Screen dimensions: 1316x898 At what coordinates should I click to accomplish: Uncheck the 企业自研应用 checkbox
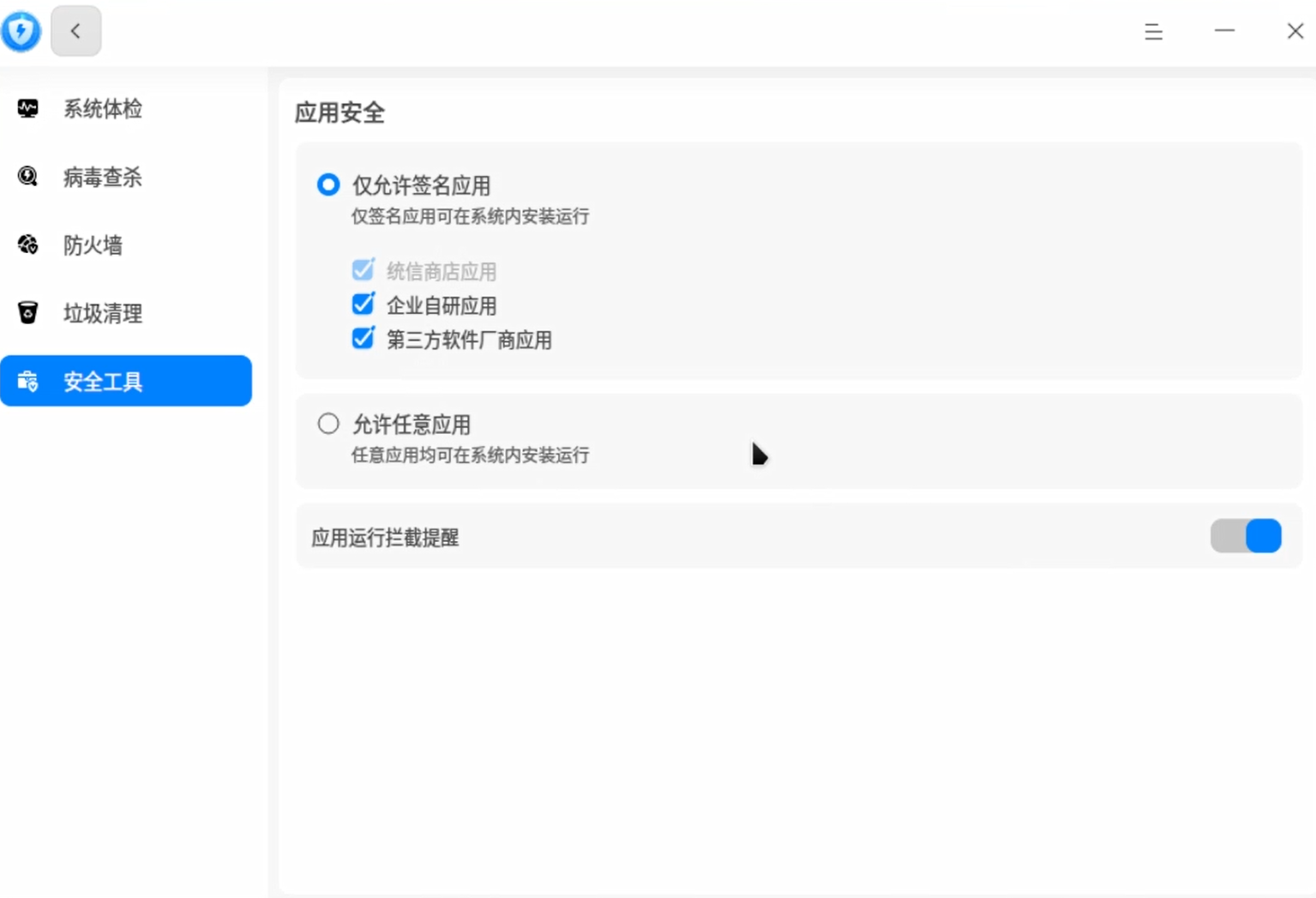click(x=363, y=304)
